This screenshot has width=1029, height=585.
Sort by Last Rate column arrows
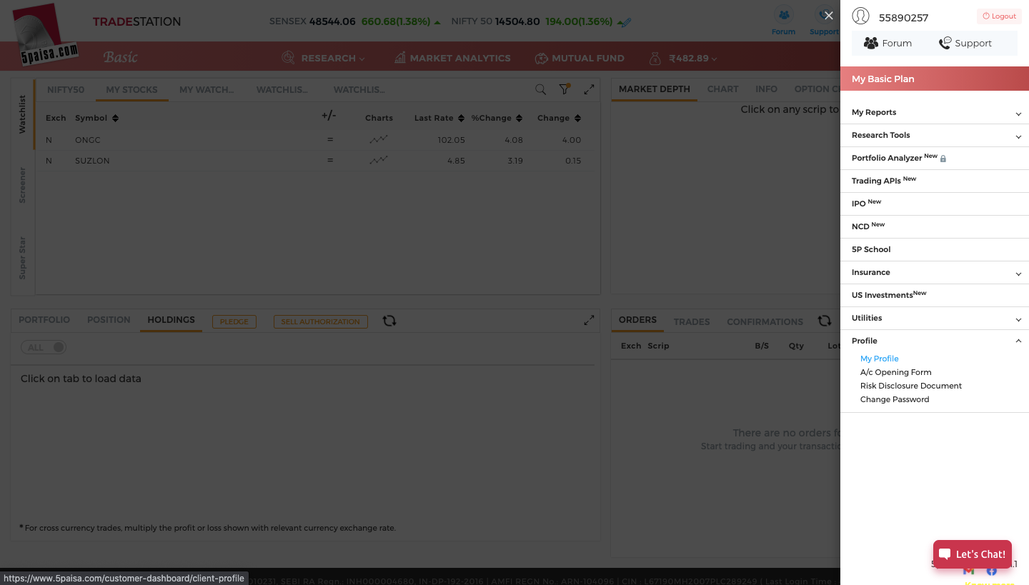(x=461, y=118)
